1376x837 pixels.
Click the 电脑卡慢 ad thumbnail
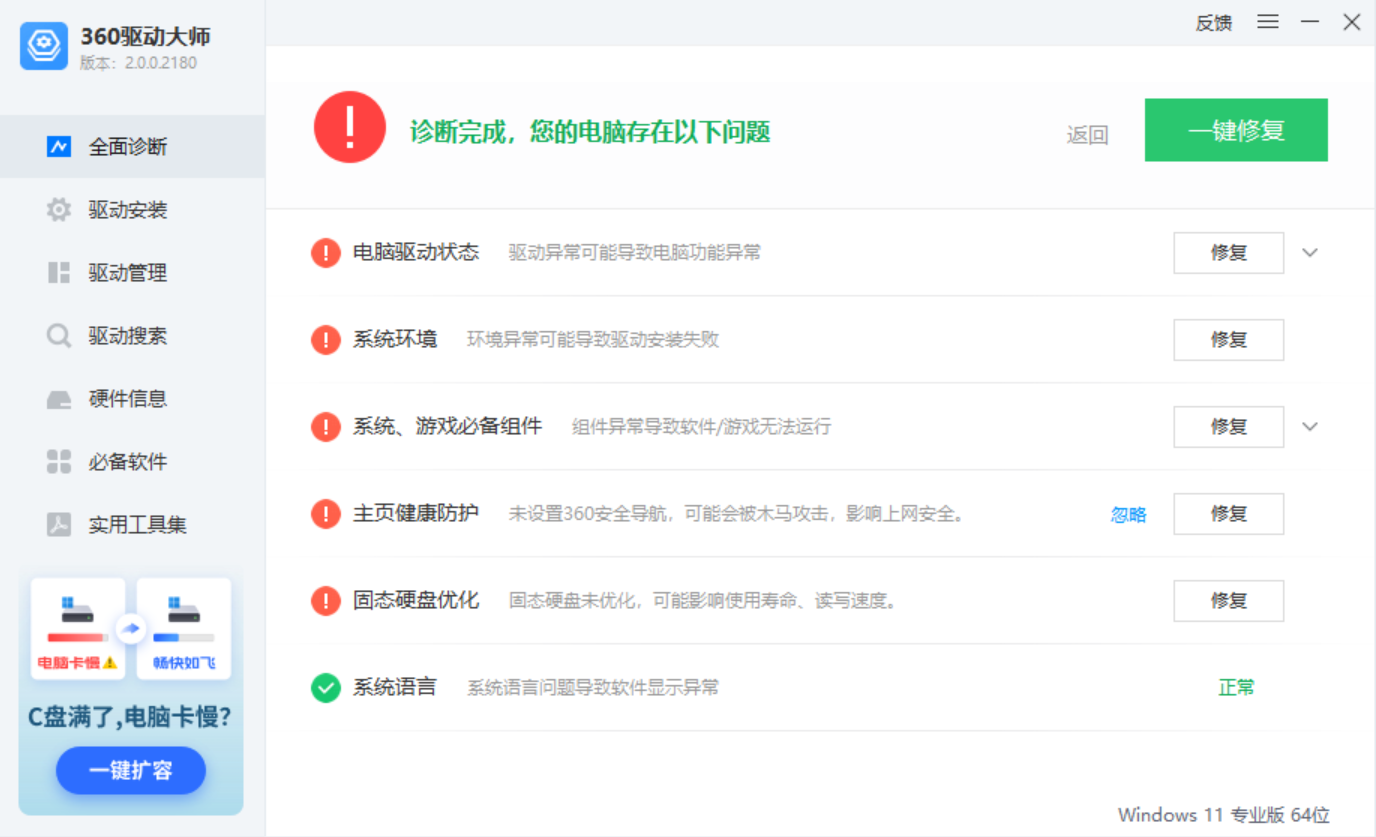click(78, 628)
